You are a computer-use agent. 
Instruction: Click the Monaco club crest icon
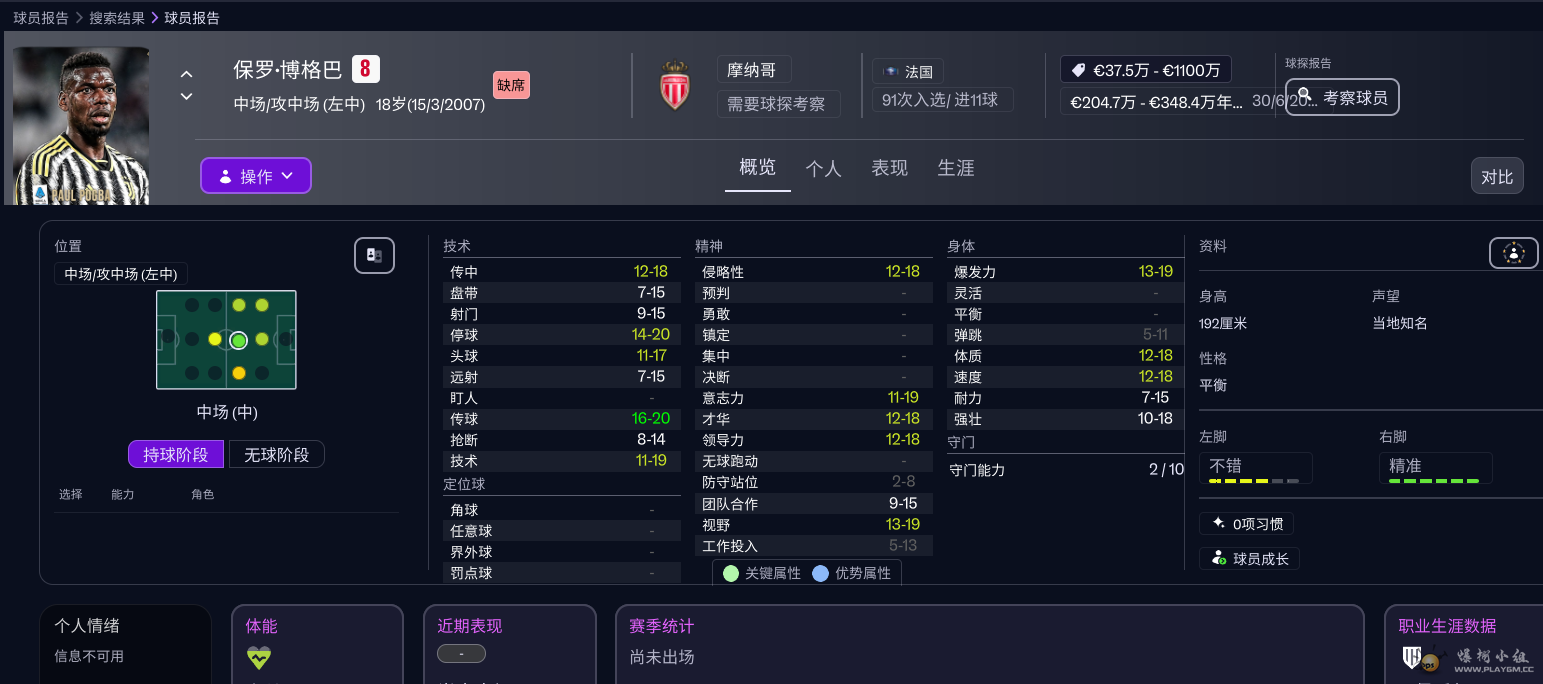[x=675, y=86]
